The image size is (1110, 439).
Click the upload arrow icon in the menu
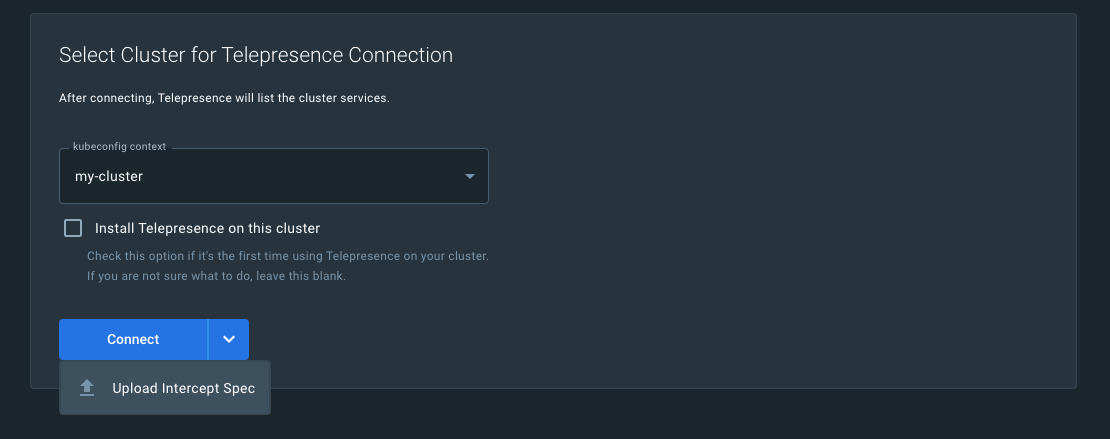pyautogui.click(x=87, y=388)
